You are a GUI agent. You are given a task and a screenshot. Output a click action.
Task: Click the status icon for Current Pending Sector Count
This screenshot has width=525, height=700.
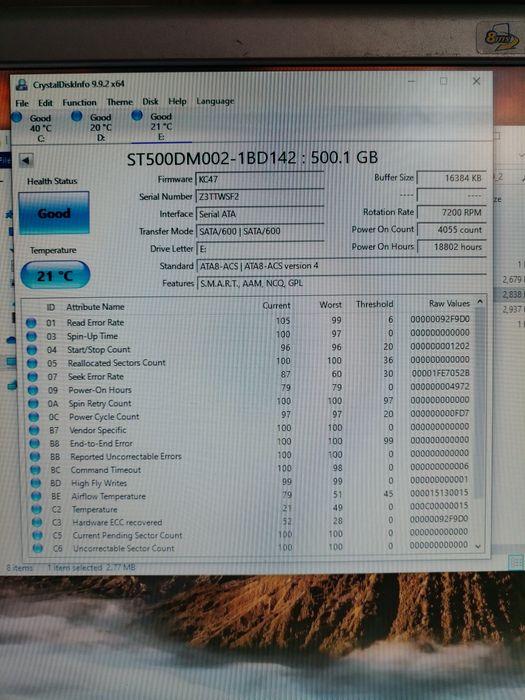pyautogui.click(x=38, y=535)
